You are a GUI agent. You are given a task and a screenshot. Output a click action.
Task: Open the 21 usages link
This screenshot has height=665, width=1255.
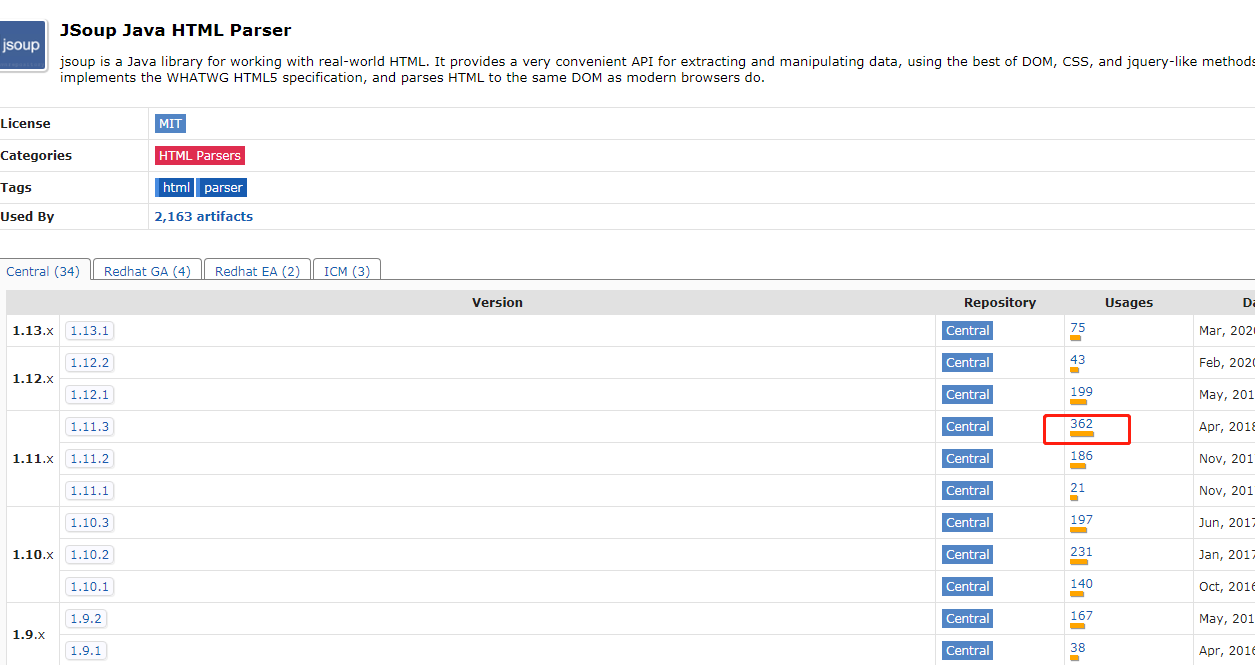point(1077,488)
